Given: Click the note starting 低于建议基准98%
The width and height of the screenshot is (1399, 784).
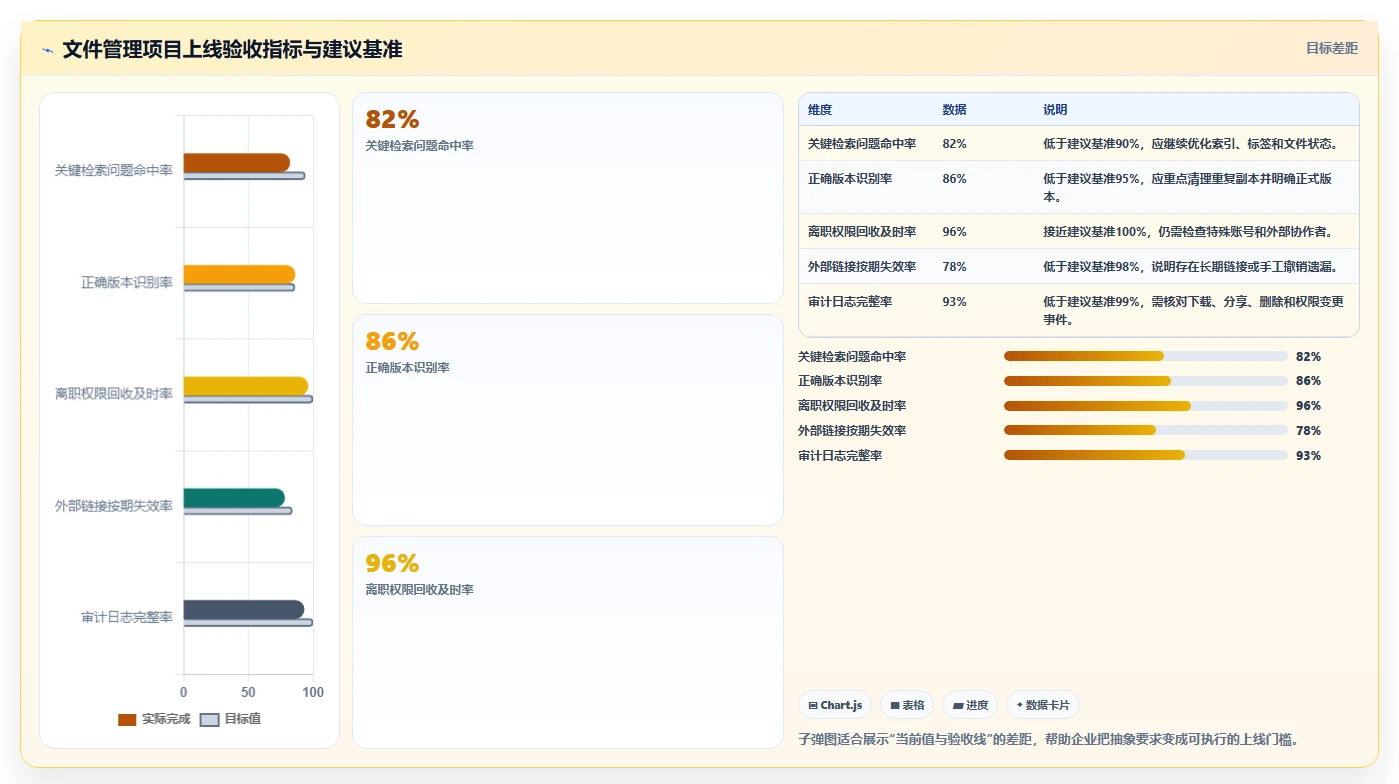Looking at the screenshot, I should pos(1190,267).
